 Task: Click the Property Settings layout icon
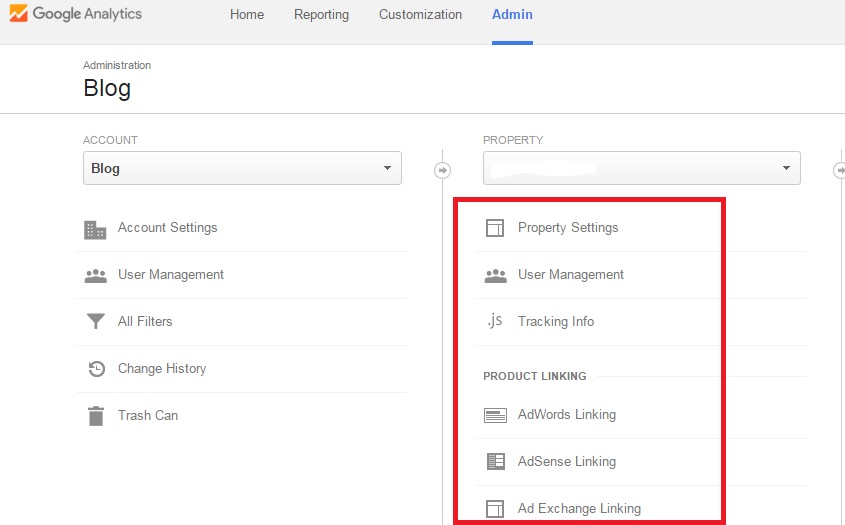point(495,228)
